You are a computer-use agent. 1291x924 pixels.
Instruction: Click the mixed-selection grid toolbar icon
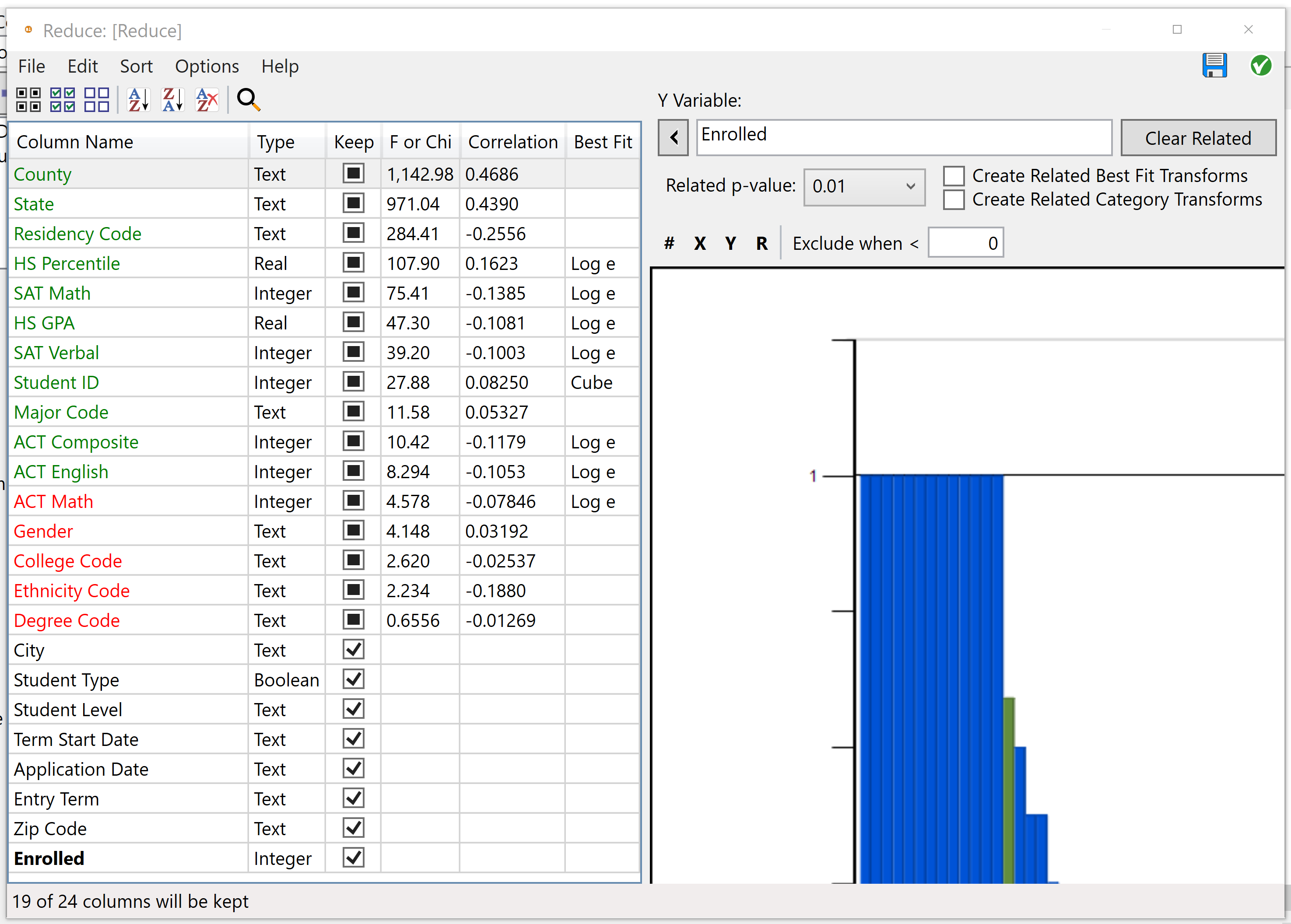28,100
